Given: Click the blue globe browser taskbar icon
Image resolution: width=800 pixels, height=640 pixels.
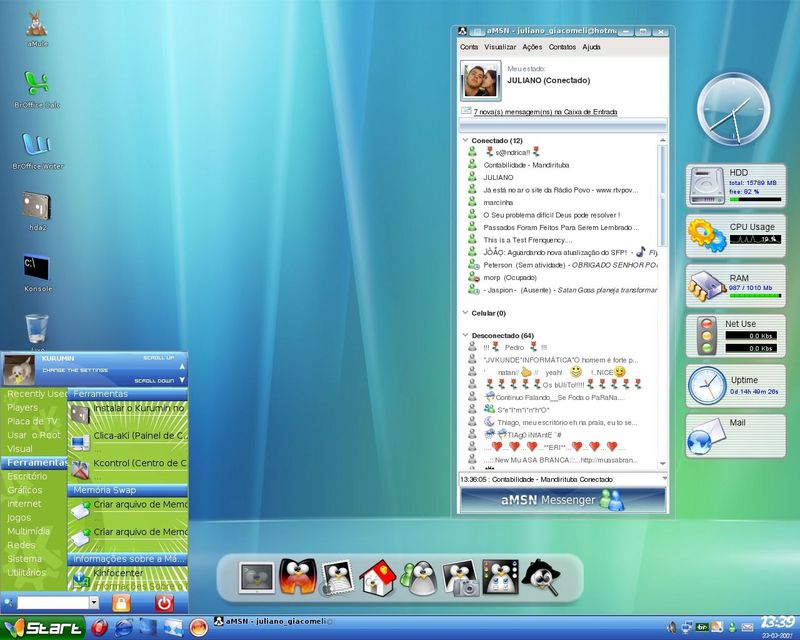Looking at the screenshot, I should click(x=124, y=627).
